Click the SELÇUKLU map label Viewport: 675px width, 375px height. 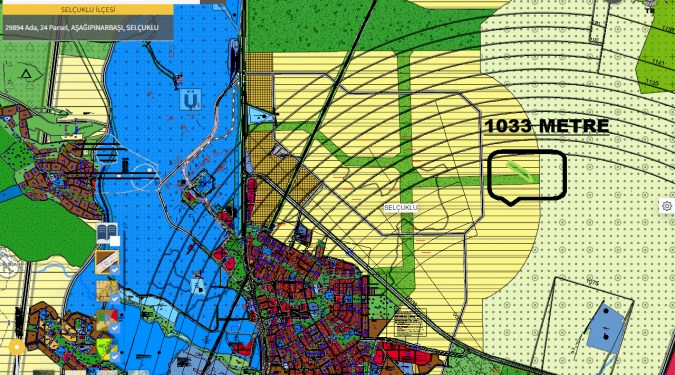click(400, 208)
